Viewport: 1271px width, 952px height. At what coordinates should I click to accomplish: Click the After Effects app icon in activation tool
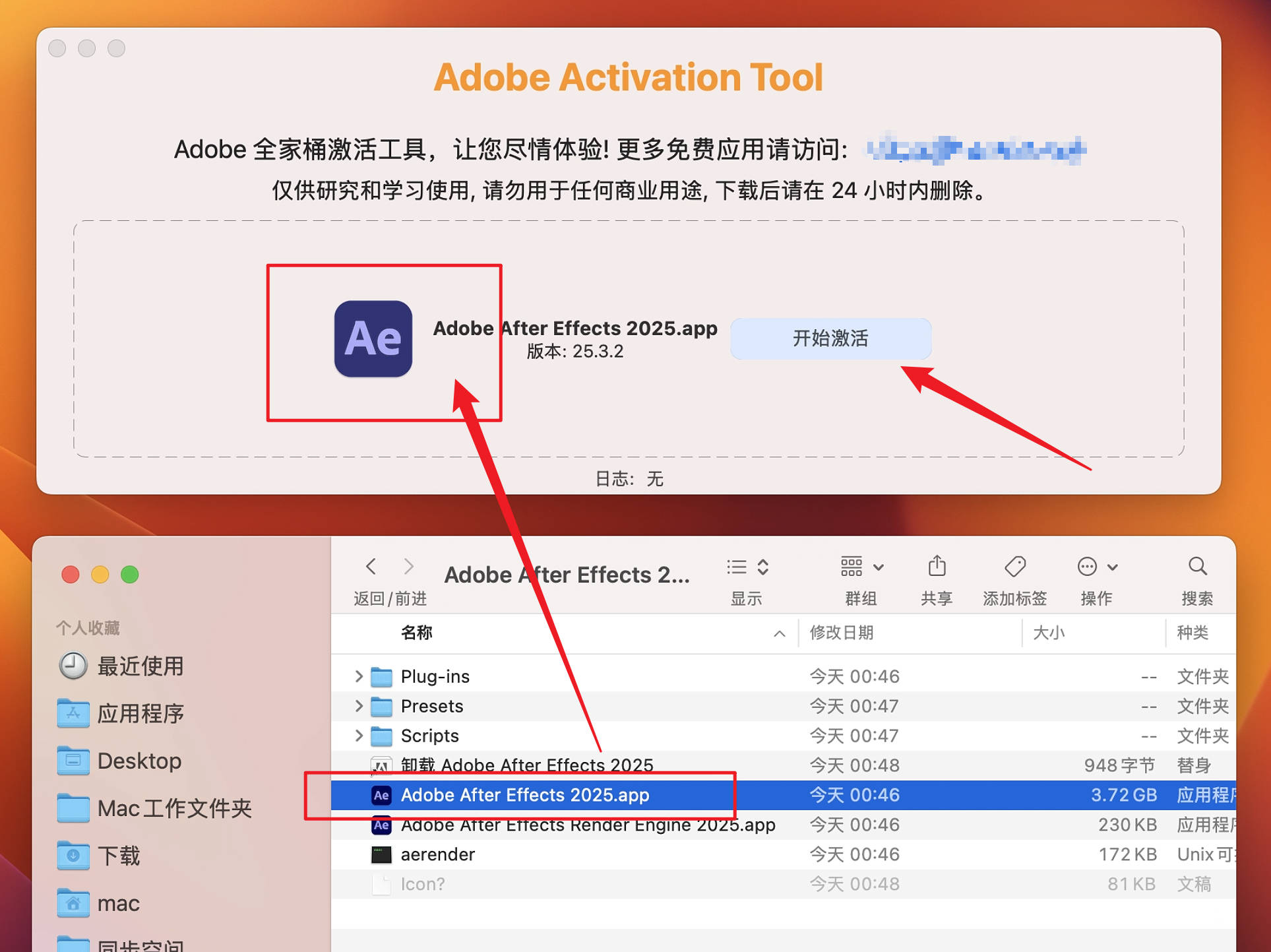(373, 339)
